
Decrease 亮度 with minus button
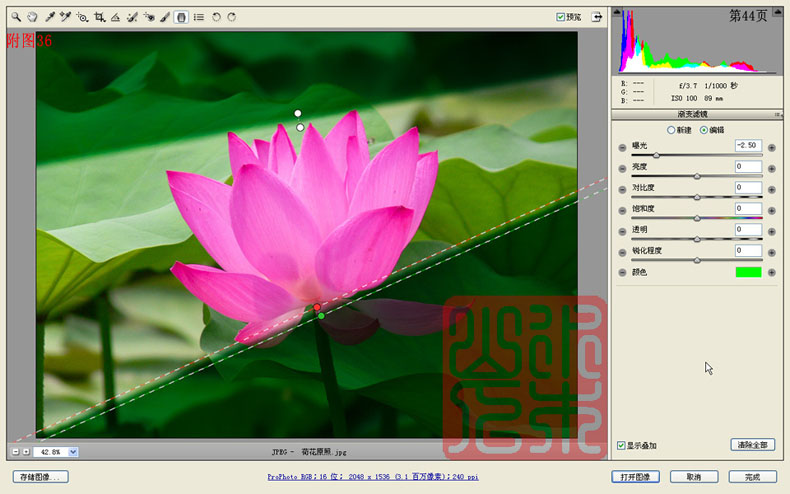pos(622,169)
